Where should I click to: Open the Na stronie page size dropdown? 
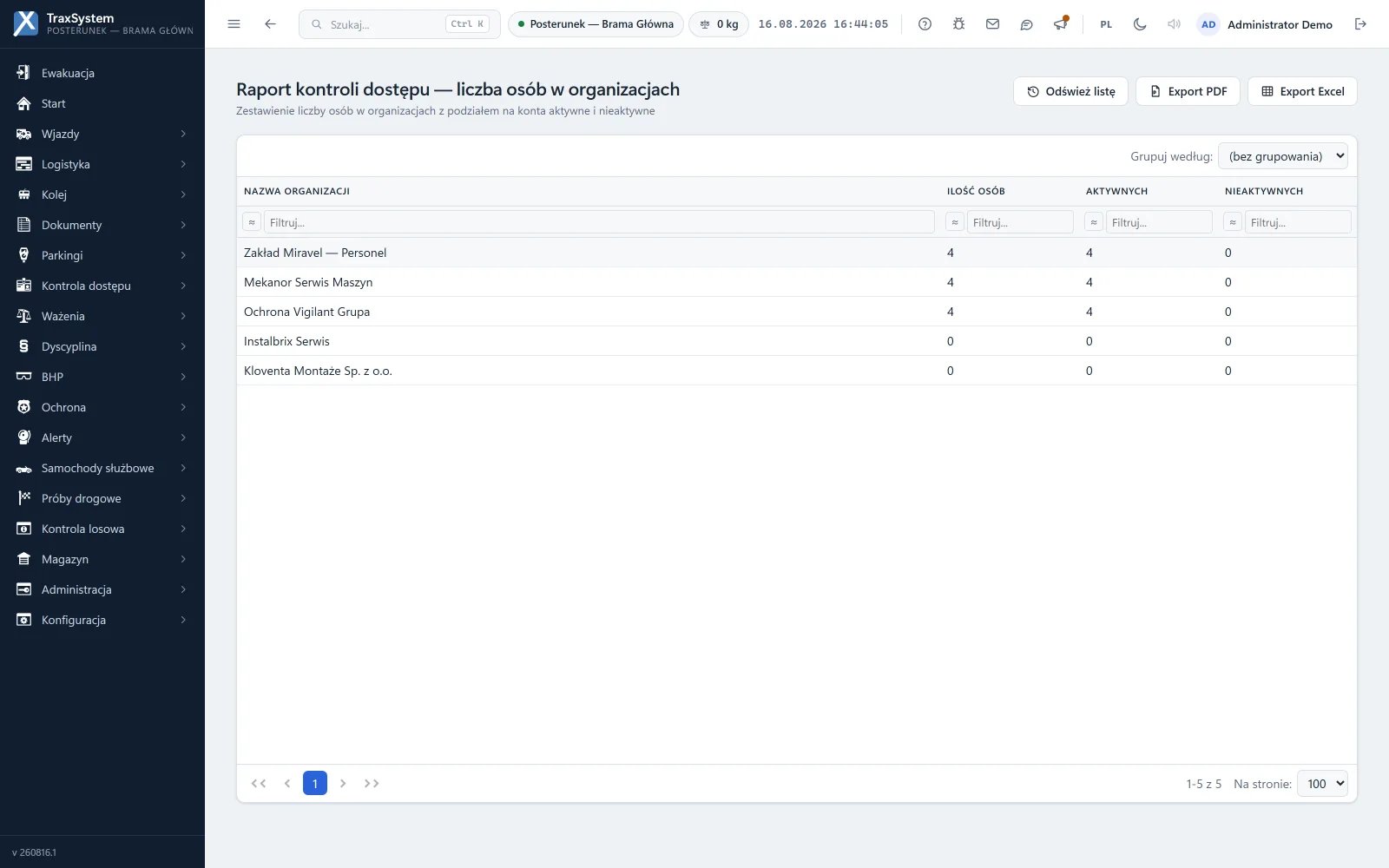point(1322,784)
